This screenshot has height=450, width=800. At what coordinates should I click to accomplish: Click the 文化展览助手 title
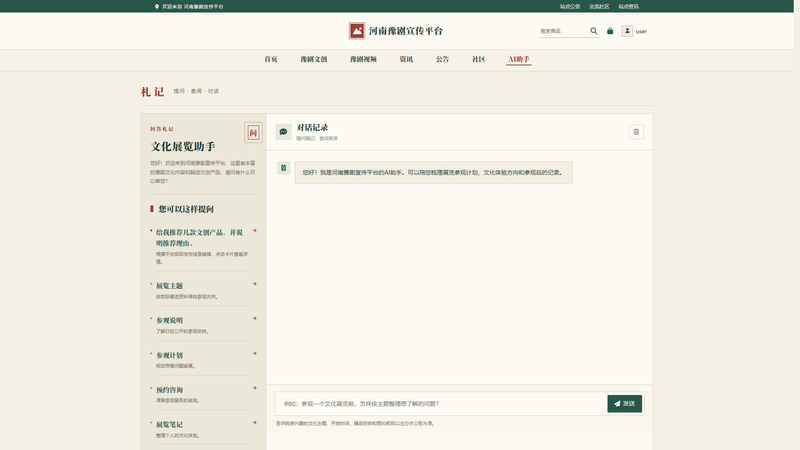(183, 147)
